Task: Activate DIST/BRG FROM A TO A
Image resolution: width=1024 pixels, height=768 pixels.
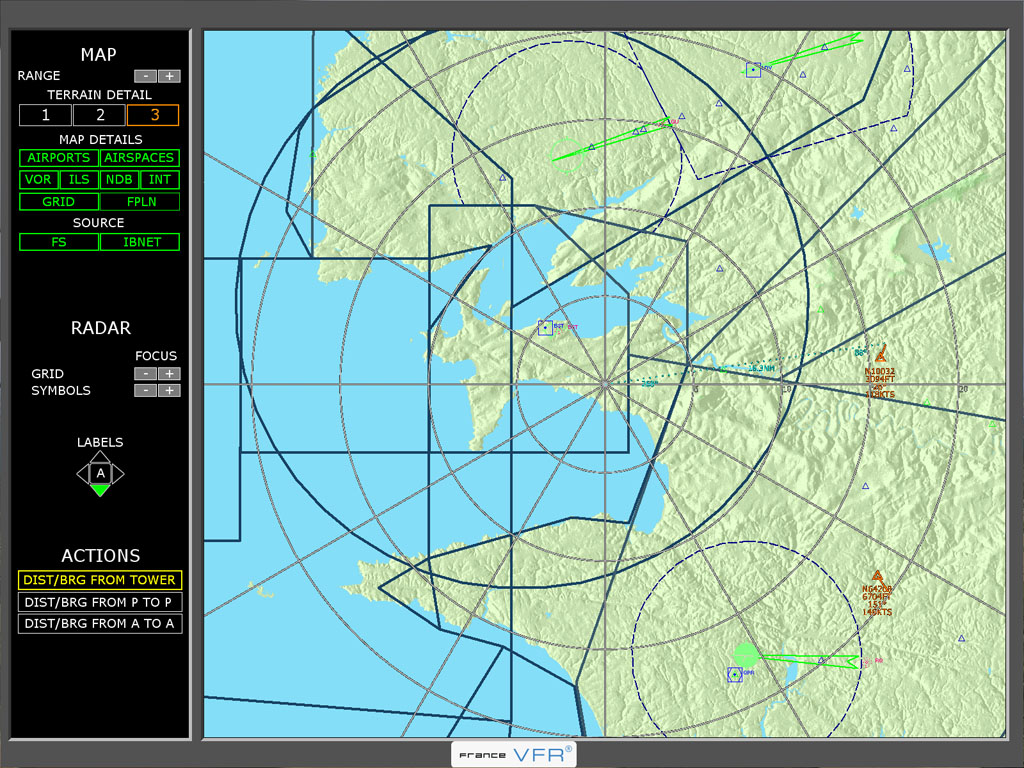Action: tap(100, 624)
